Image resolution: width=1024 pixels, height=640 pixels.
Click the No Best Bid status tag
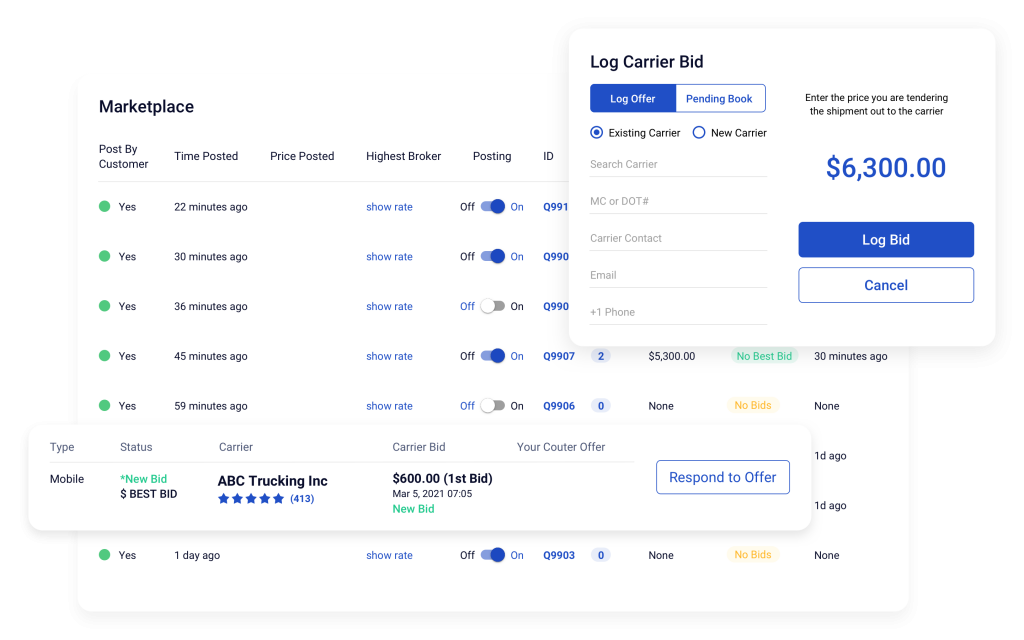point(763,356)
